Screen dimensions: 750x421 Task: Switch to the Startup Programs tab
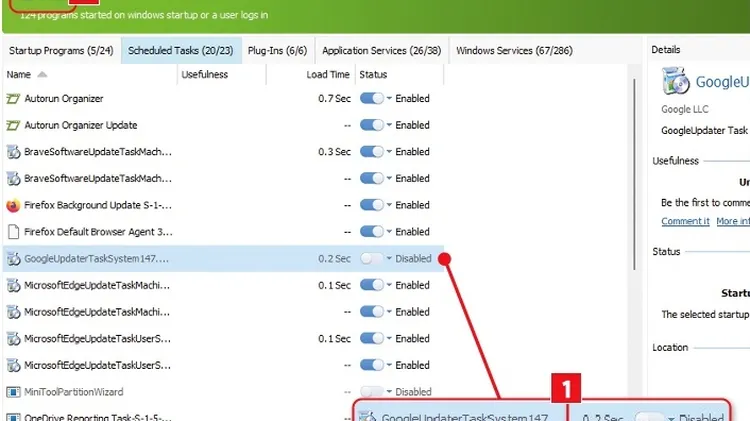tap(59, 50)
